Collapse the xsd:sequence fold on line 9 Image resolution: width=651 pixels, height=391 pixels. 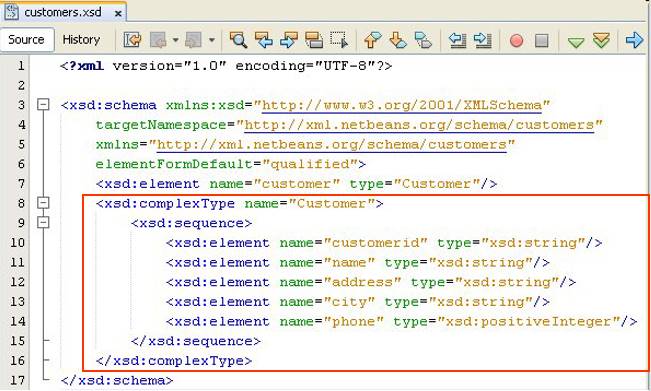[43, 222]
